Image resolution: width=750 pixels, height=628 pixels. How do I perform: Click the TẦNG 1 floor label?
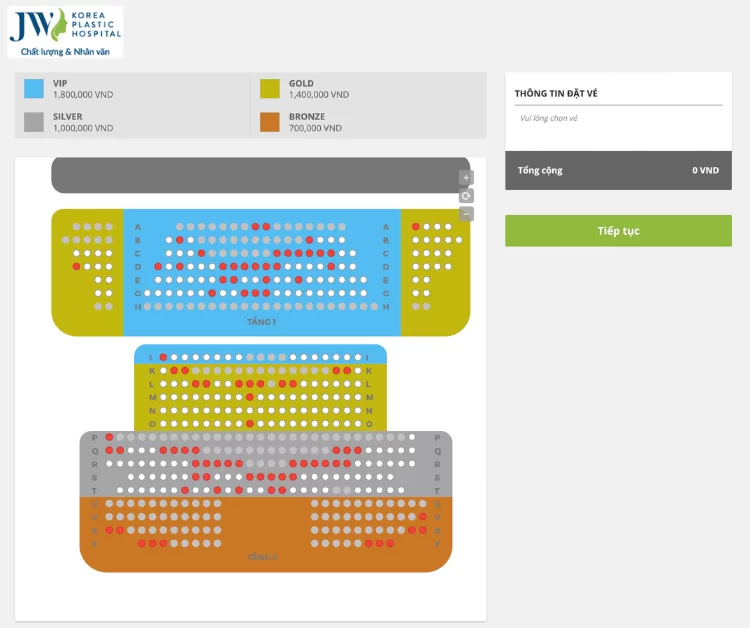(x=261, y=322)
